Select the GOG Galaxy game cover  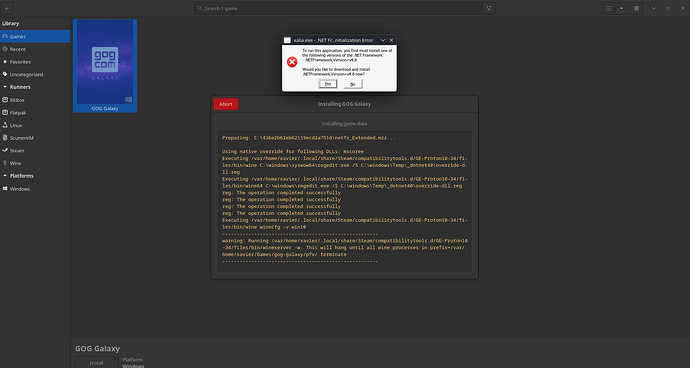[x=105, y=62]
